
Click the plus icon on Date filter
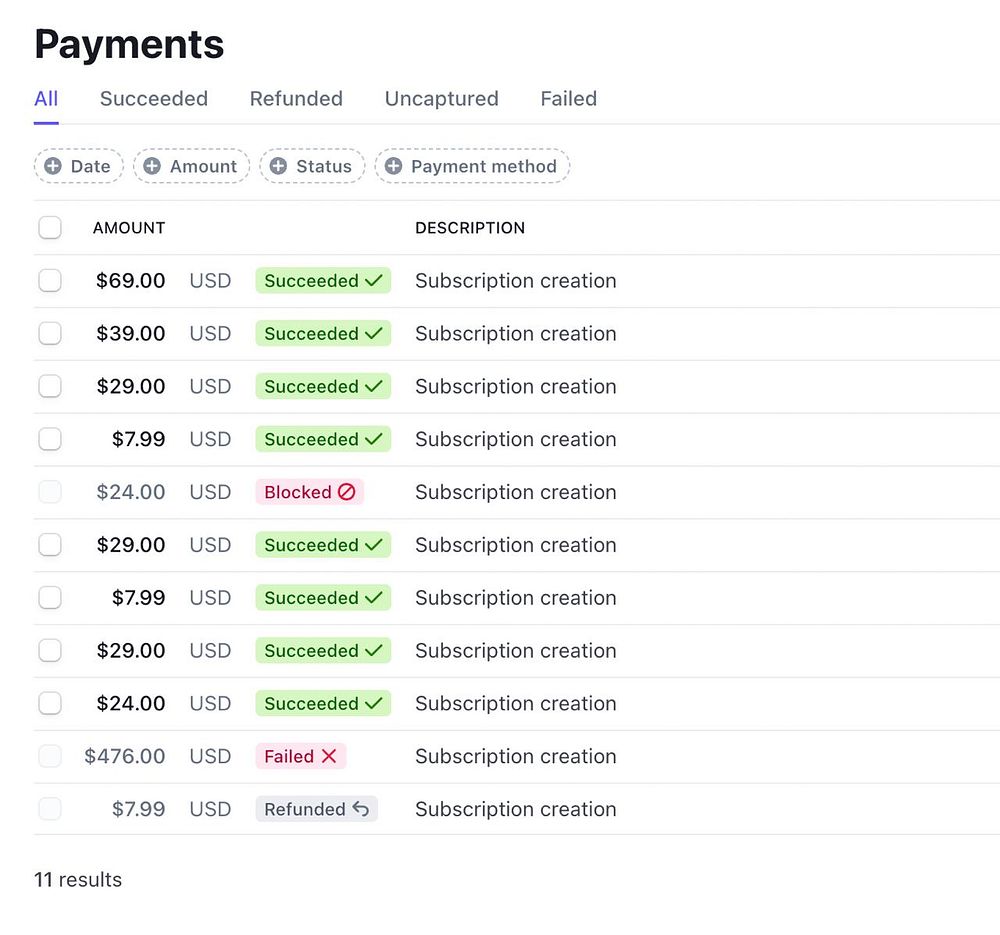(53, 167)
